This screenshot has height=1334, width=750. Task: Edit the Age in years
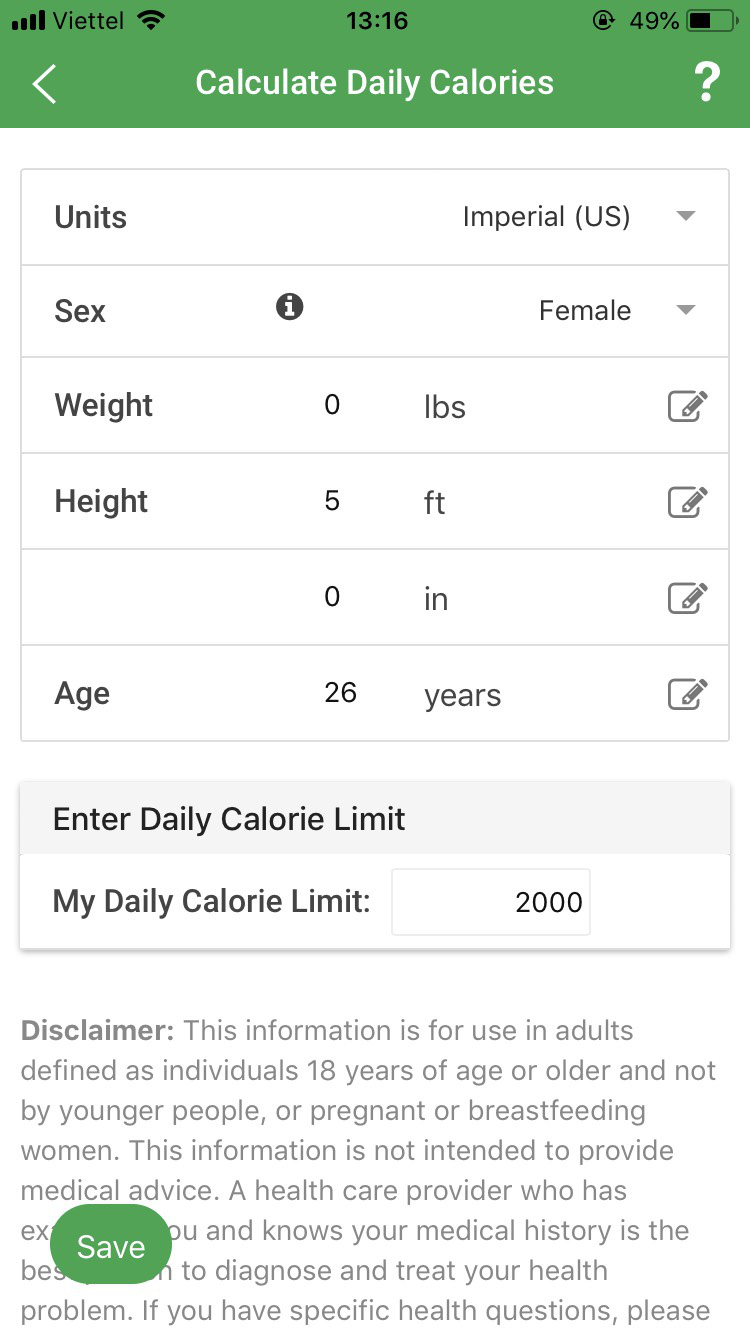click(688, 693)
